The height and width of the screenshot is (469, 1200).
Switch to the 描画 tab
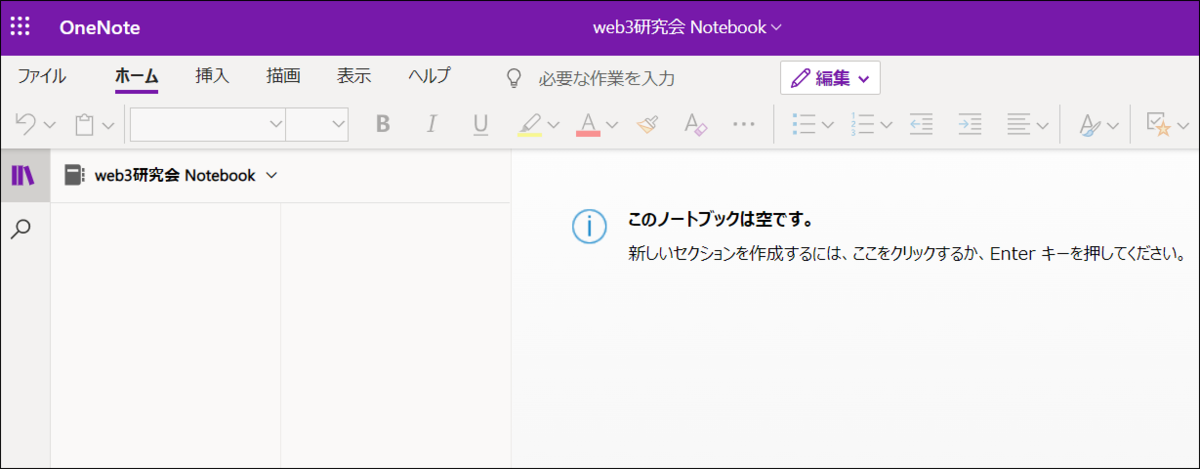point(283,76)
